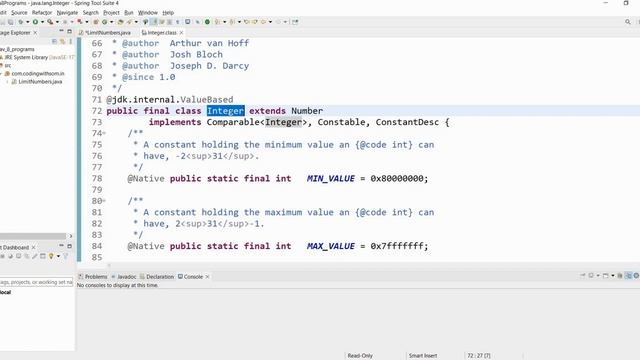This screenshot has width=640, height=360.
Task: Click the New Java Package icon
Action: (96, 22)
